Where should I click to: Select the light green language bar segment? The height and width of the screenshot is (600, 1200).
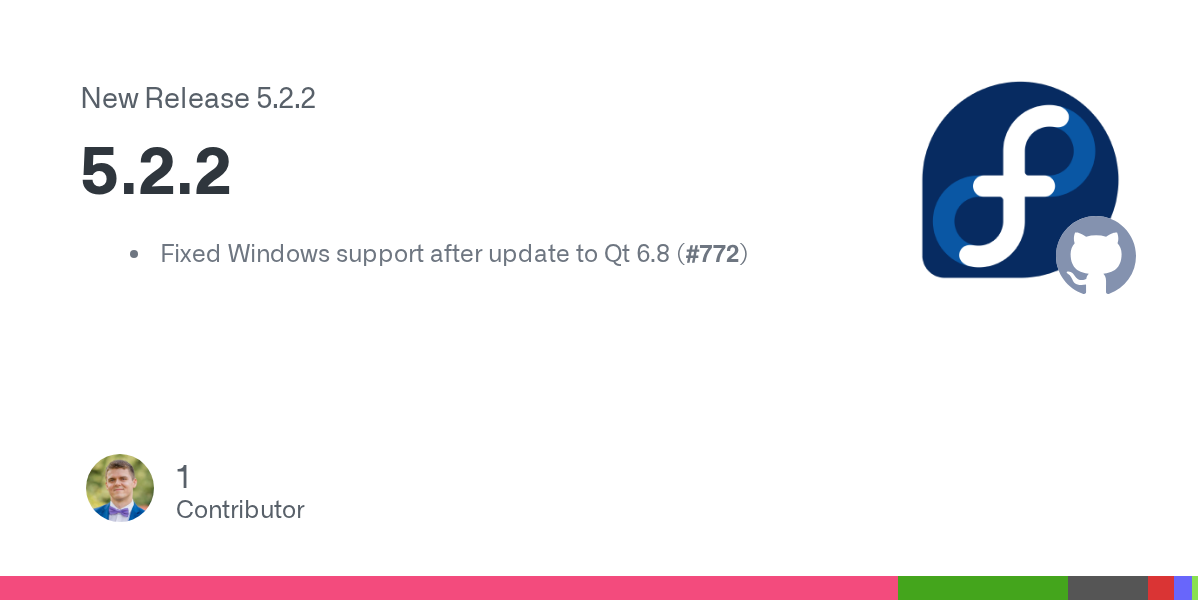(x=1195, y=588)
